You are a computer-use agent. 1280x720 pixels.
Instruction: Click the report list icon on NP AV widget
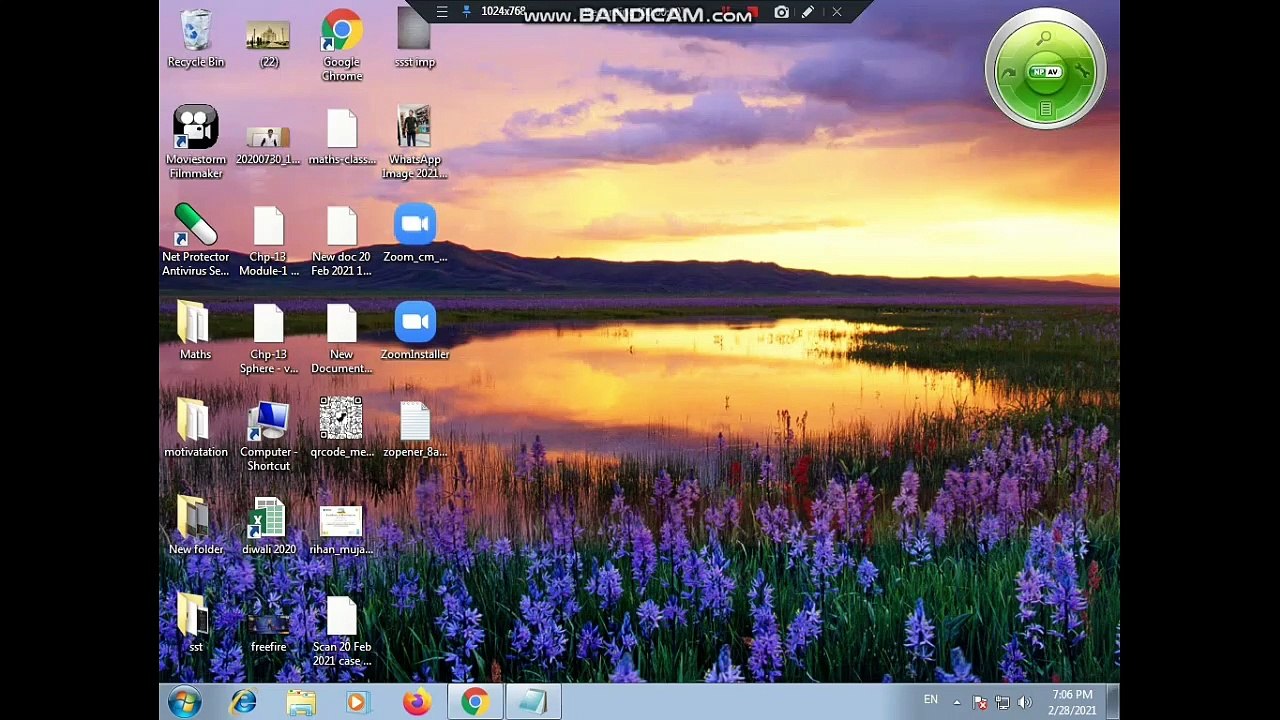point(1045,109)
